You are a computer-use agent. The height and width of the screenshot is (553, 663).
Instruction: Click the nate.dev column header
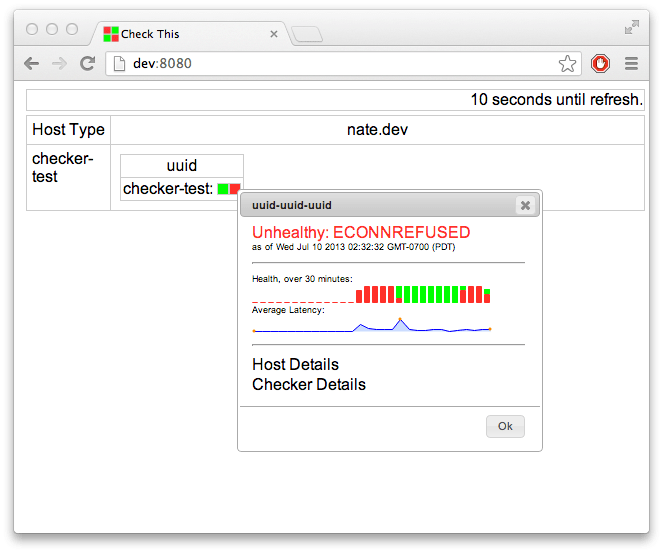point(377,129)
